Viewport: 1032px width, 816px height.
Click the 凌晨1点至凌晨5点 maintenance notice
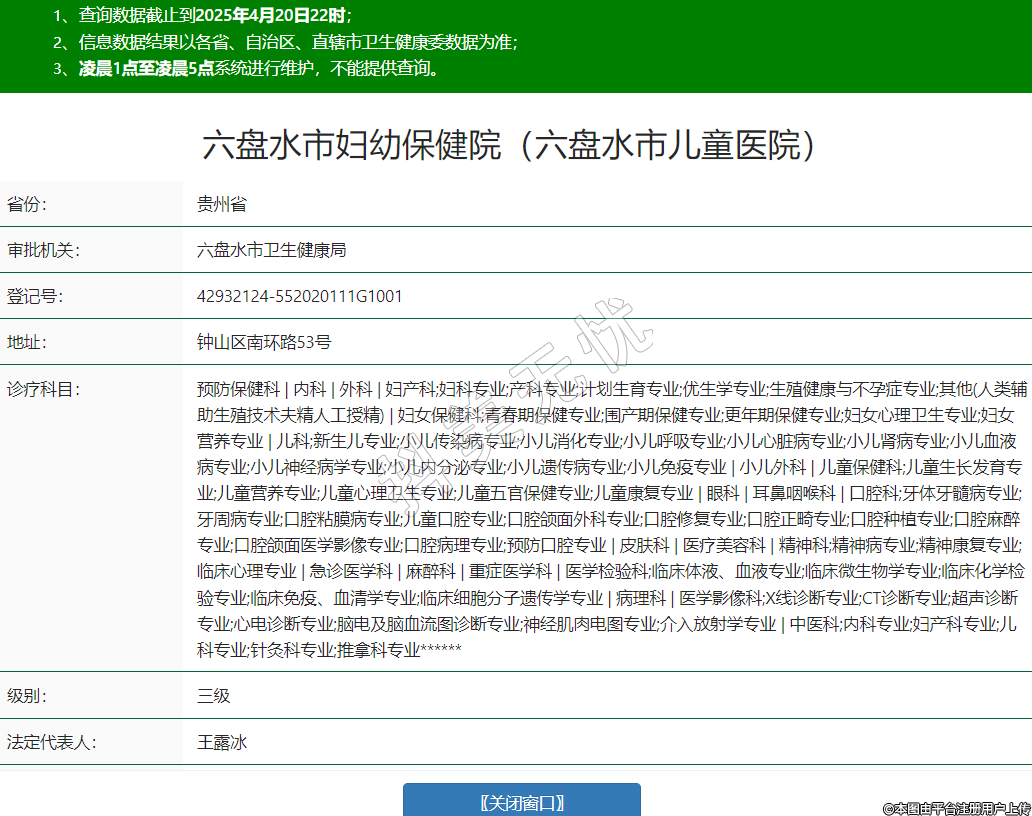coord(258,68)
